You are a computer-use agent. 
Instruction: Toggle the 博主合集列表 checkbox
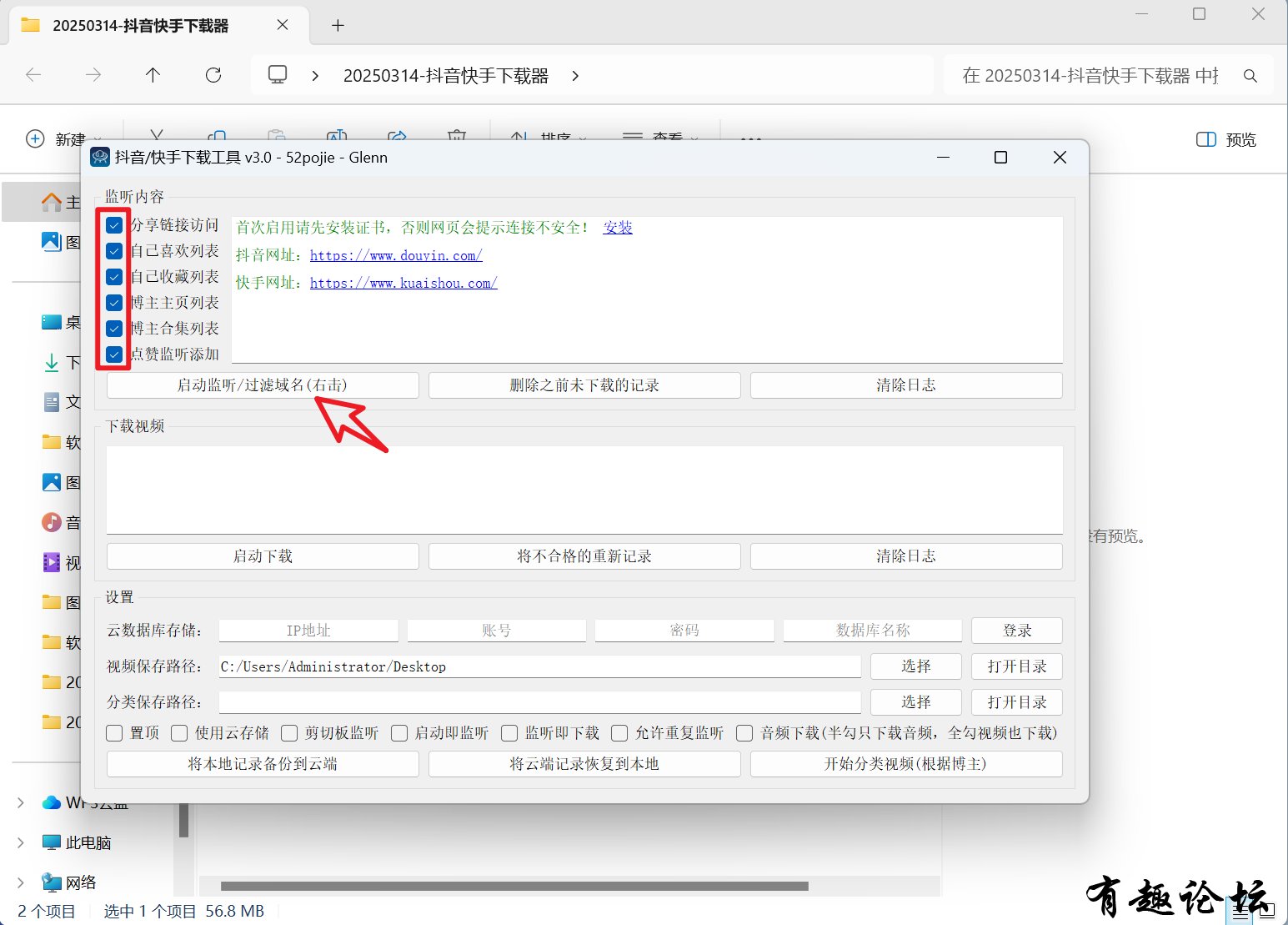pos(114,329)
